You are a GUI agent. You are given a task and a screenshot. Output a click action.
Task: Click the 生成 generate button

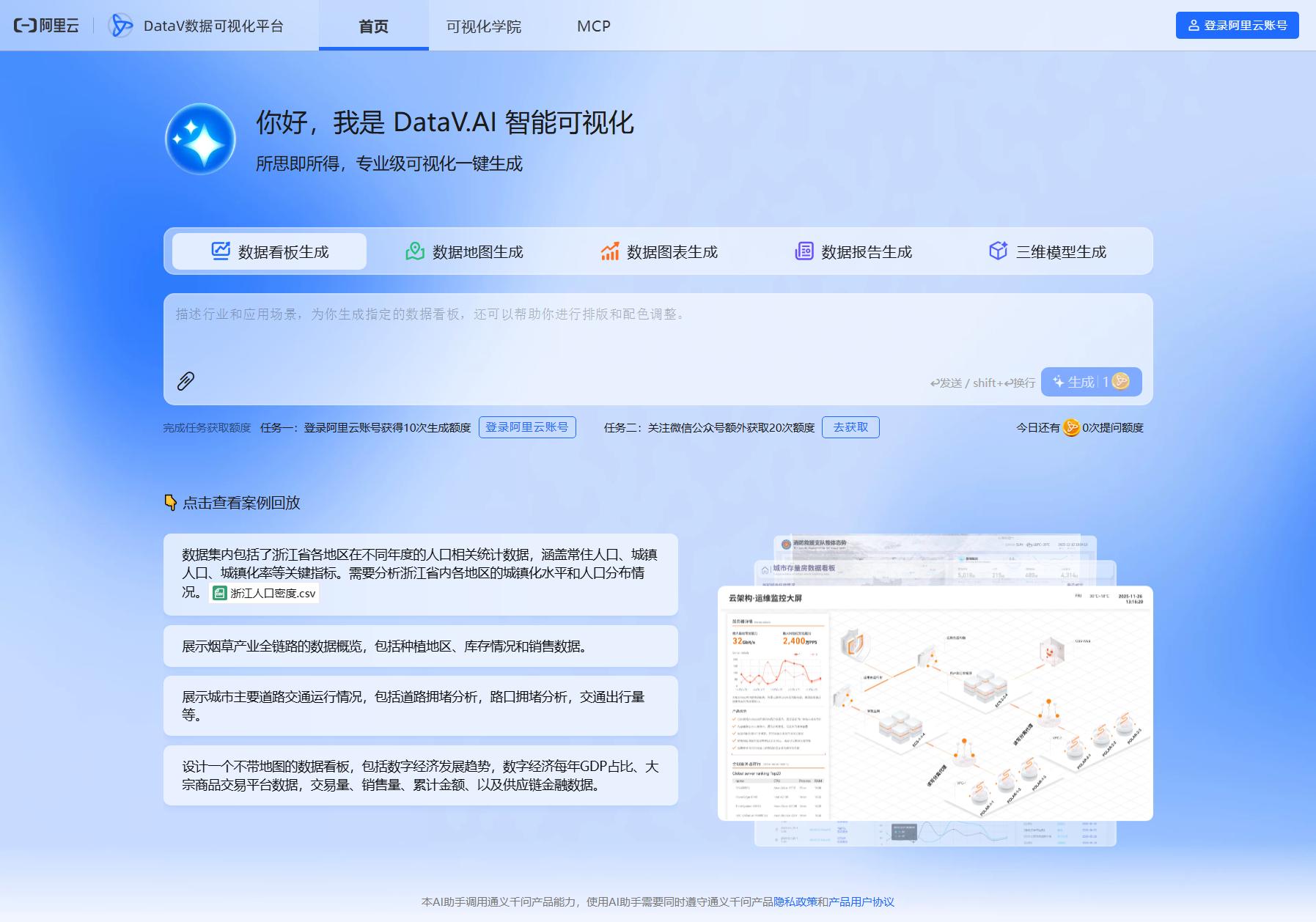coord(1091,382)
